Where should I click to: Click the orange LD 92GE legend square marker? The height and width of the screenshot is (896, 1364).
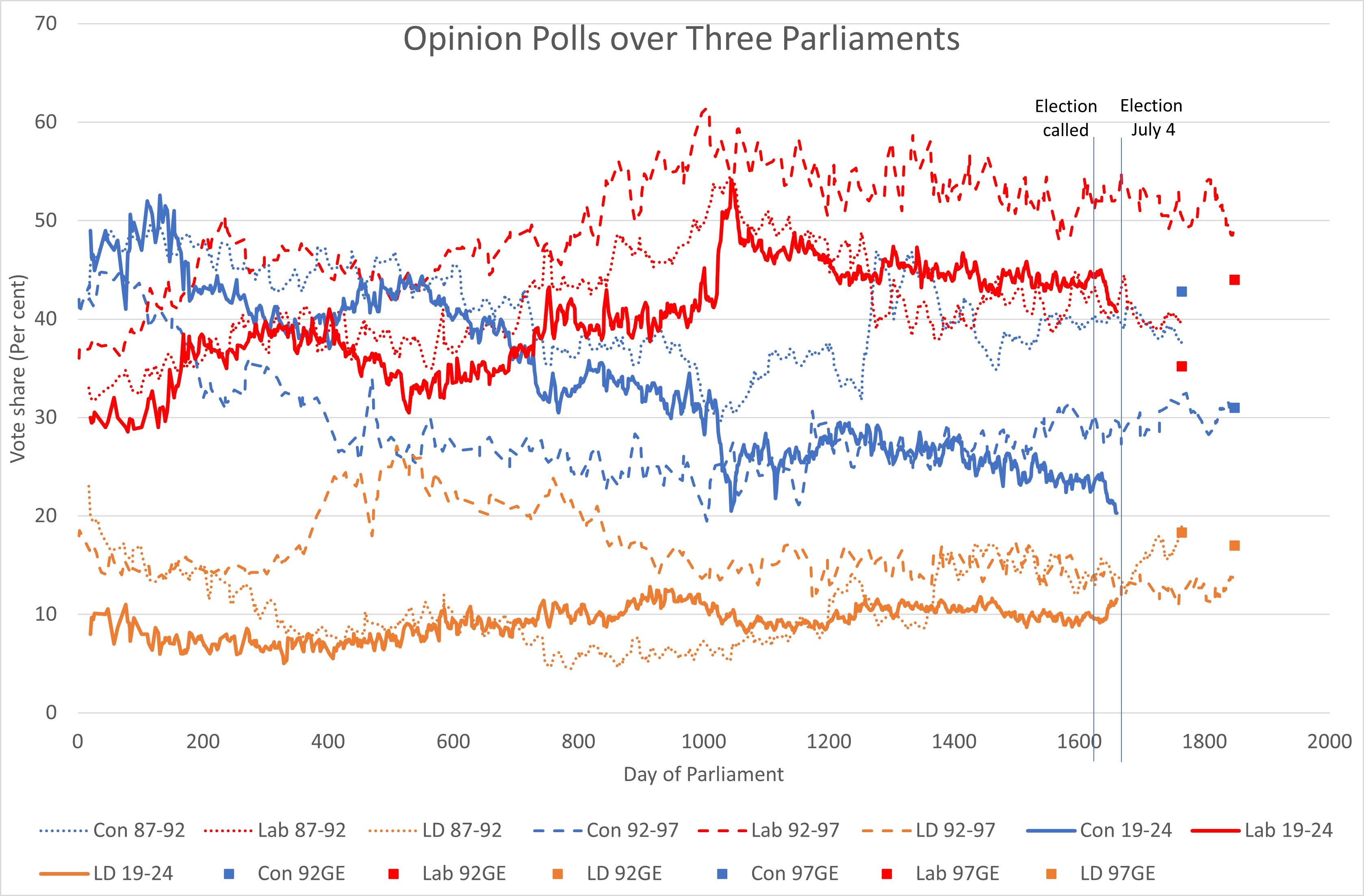[x=557, y=874]
